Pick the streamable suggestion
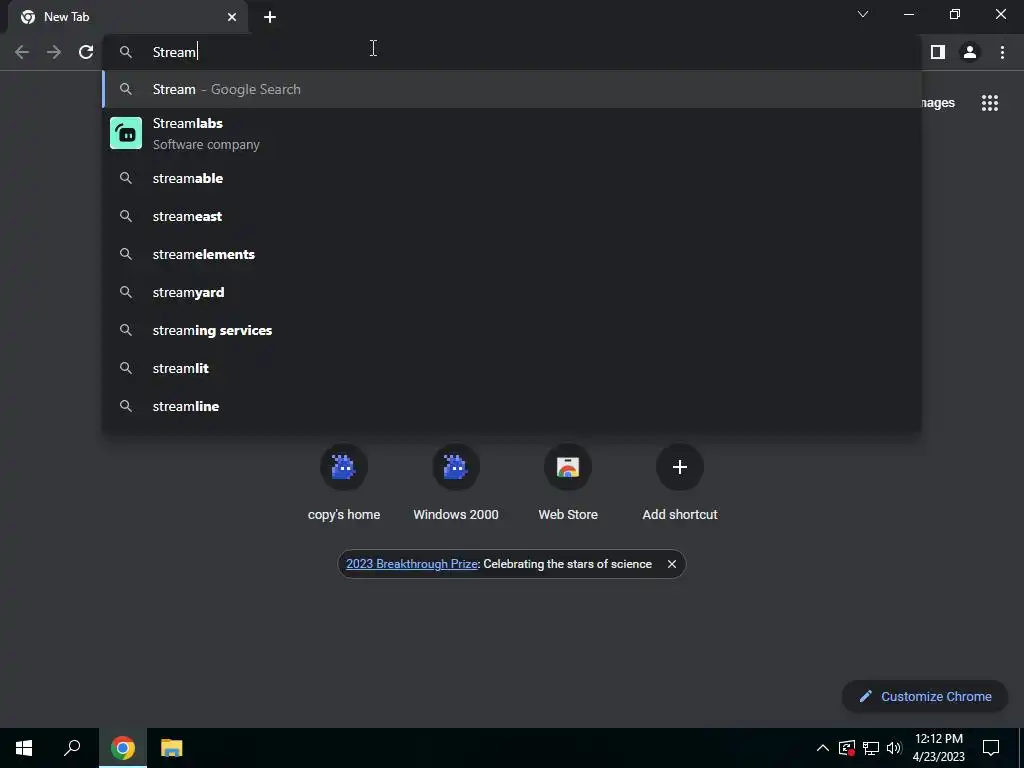The height and width of the screenshot is (768, 1024). [513, 178]
